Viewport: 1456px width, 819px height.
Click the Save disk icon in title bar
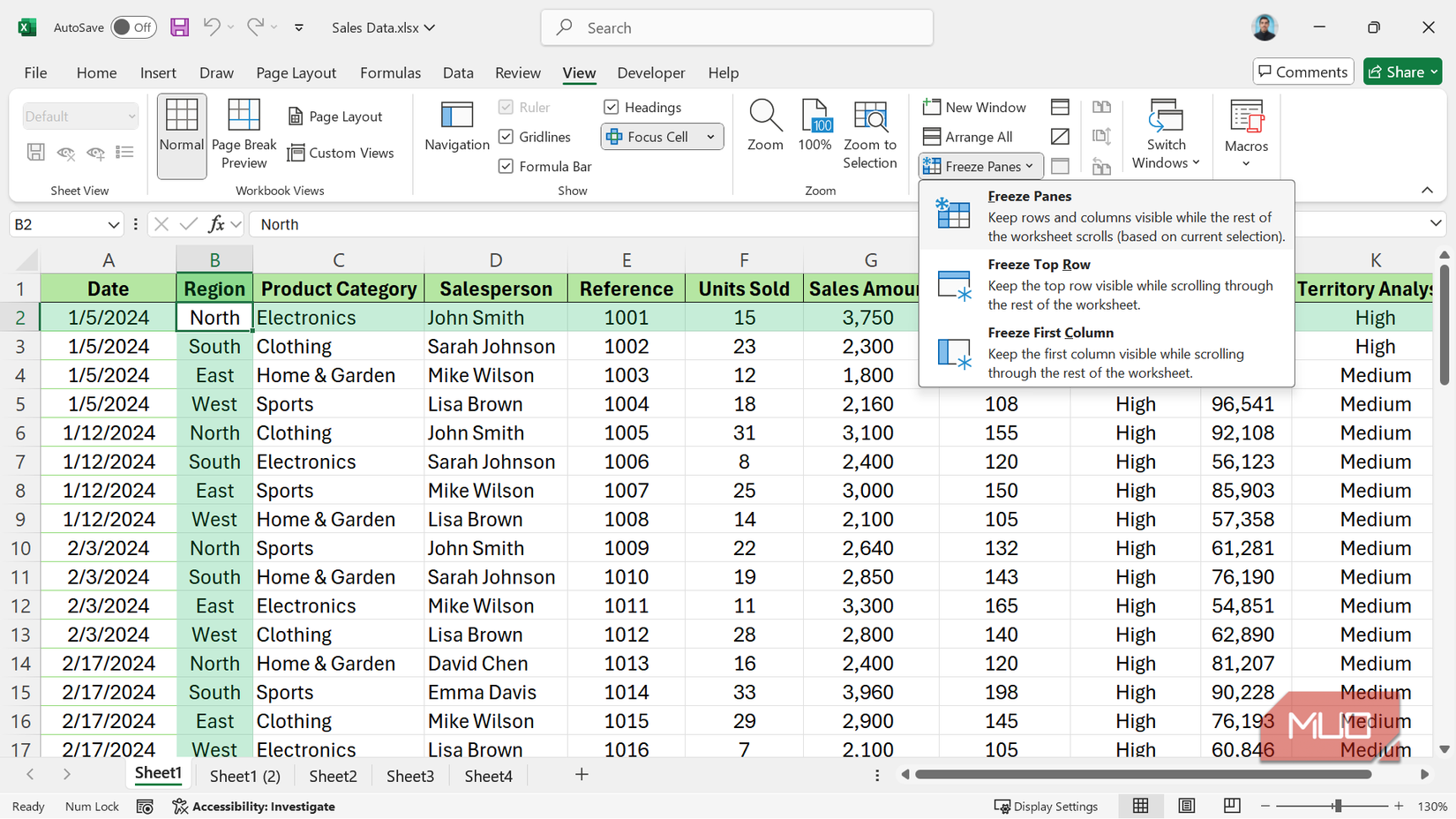179,27
